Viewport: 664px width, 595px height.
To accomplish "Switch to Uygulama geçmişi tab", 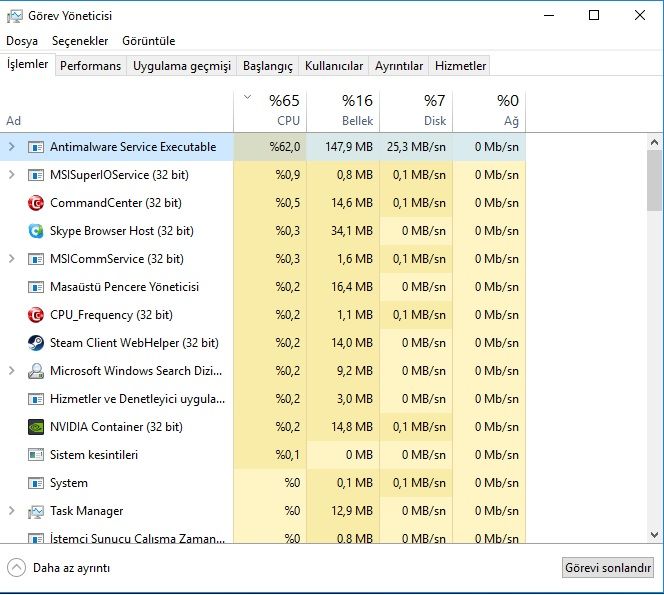I will pos(182,66).
